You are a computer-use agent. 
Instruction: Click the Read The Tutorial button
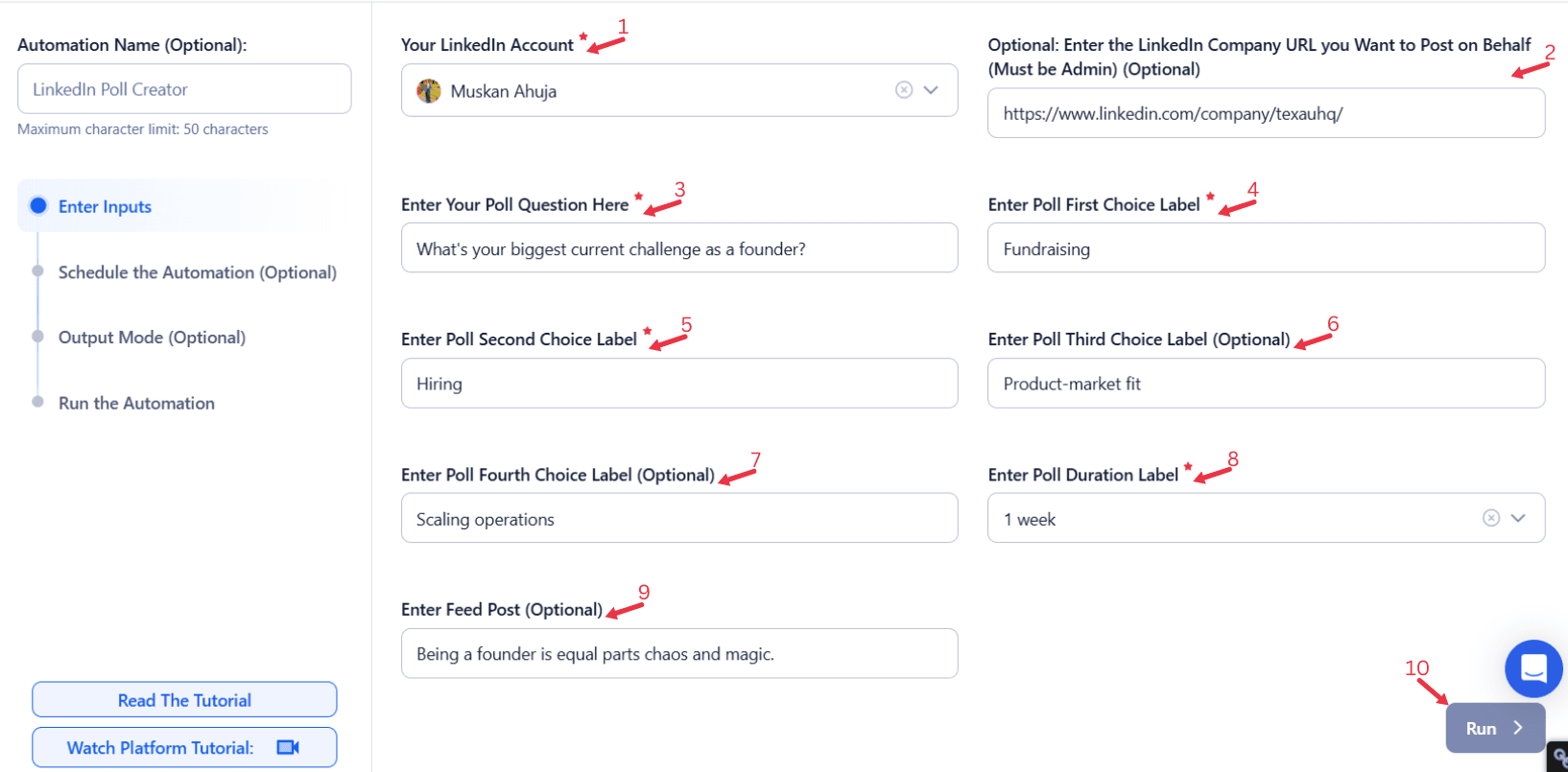click(184, 700)
